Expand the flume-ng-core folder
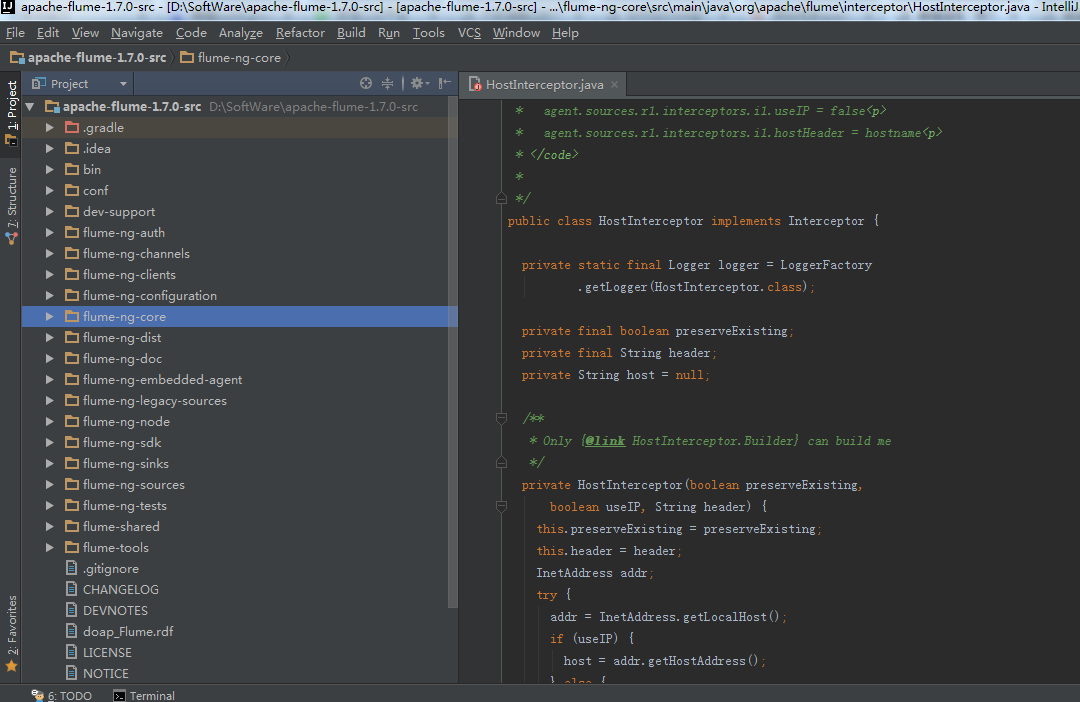This screenshot has width=1080, height=702. click(x=50, y=317)
